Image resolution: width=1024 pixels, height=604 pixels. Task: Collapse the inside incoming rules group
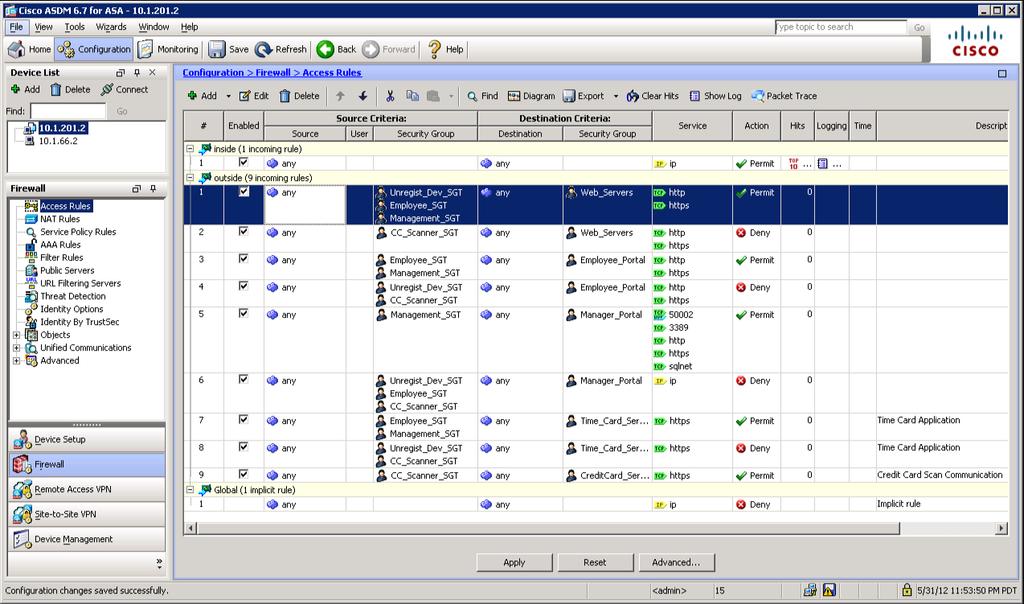tap(190, 149)
